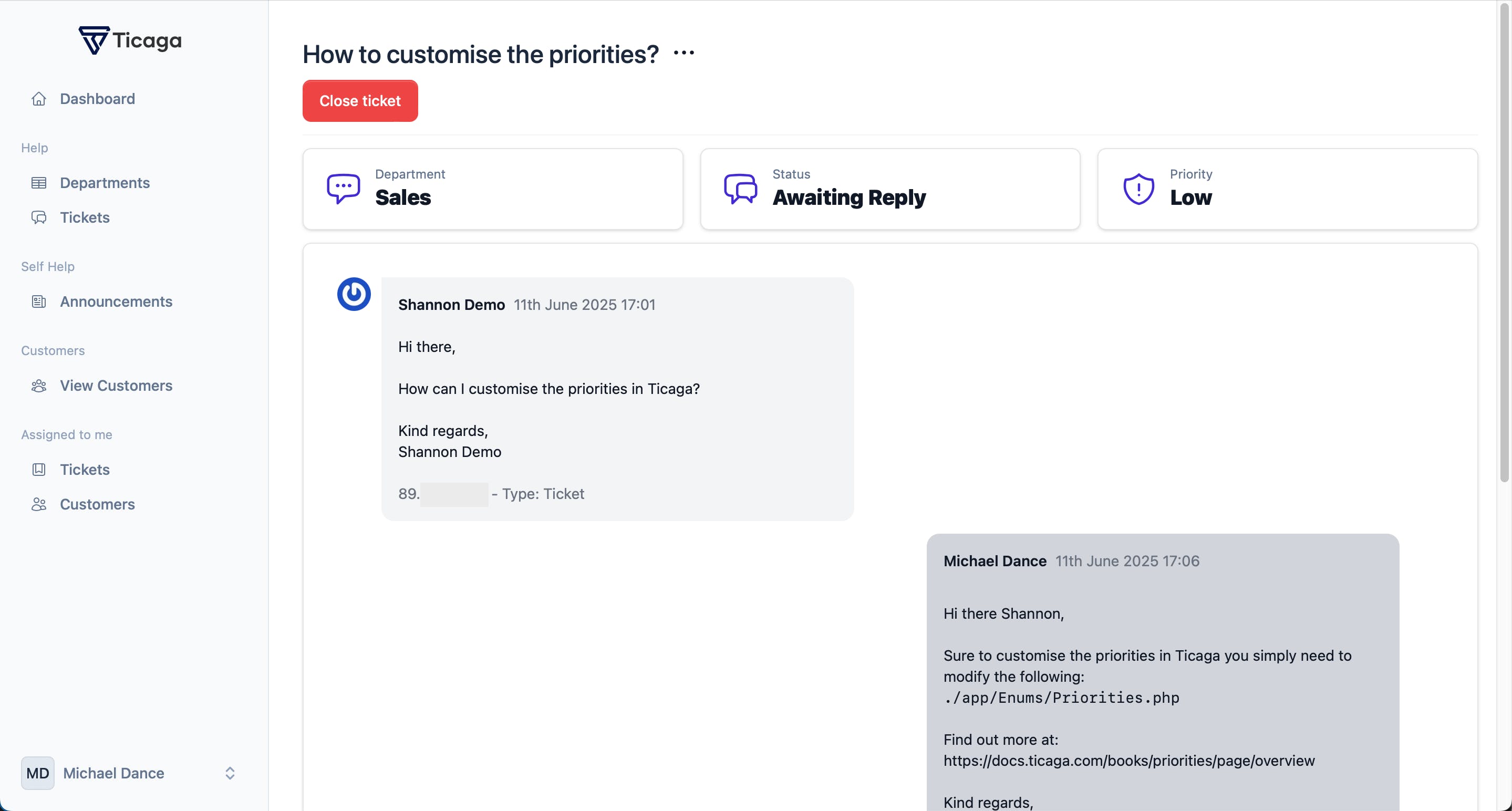Click the assigned Tickets bookmark icon
The image size is (1512, 811).
point(39,470)
